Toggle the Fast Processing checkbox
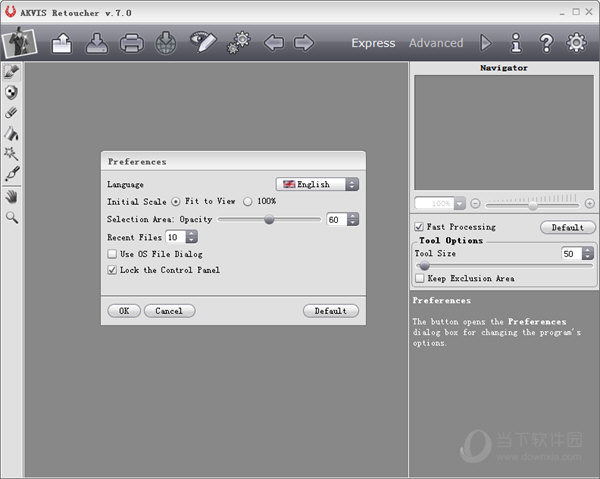This screenshot has width=600, height=479. pos(419,227)
